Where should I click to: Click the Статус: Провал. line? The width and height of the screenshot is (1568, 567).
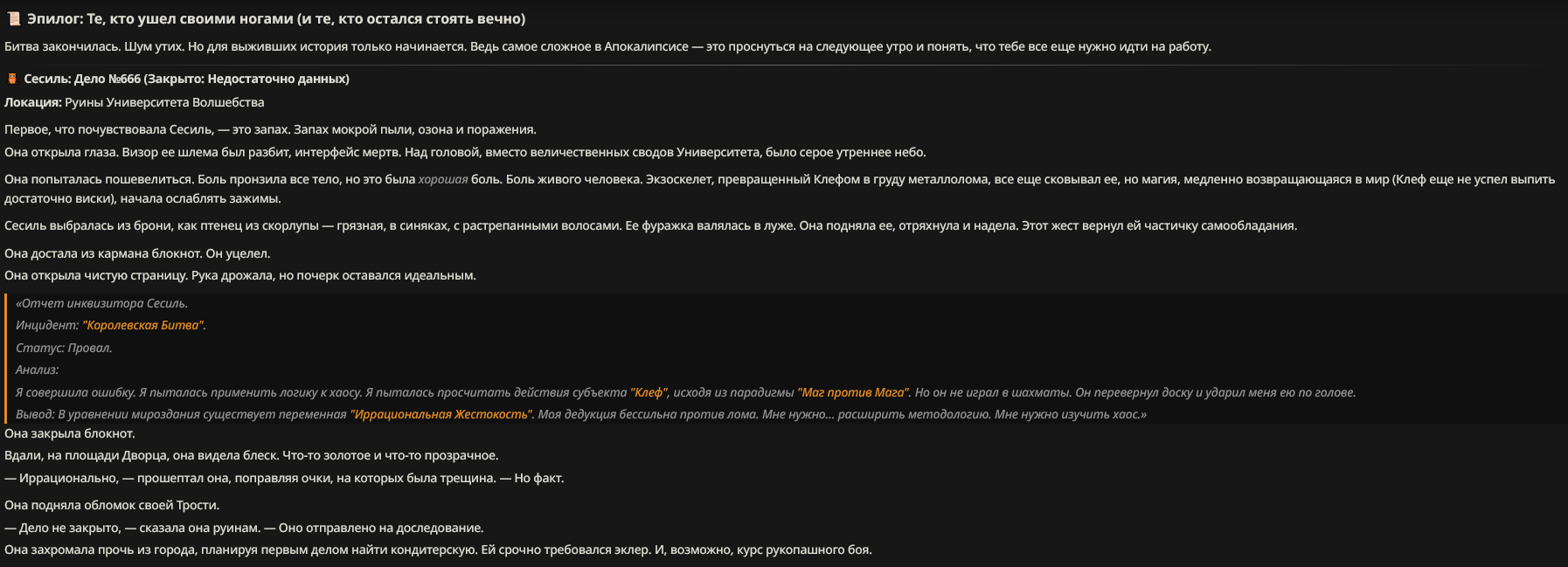[64, 348]
